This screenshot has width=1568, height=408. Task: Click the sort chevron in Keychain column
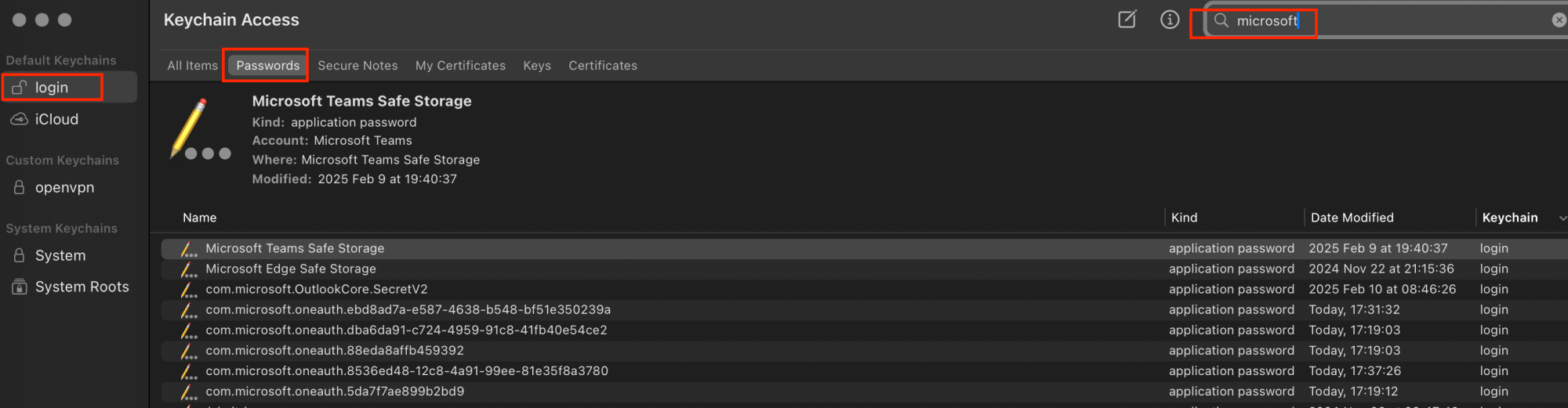[1563, 218]
